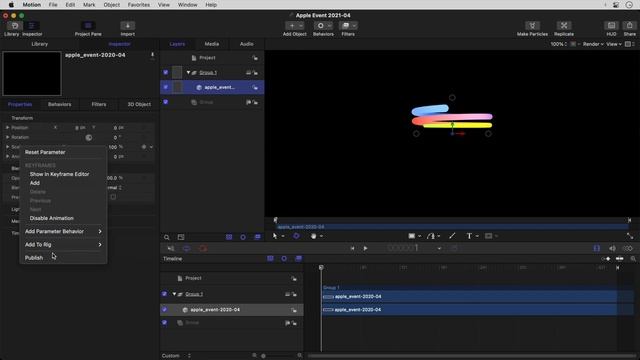Open the Favorites menu in menu bar
Image resolution: width=640 pixels, height=360 pixels.
[139, 5]
